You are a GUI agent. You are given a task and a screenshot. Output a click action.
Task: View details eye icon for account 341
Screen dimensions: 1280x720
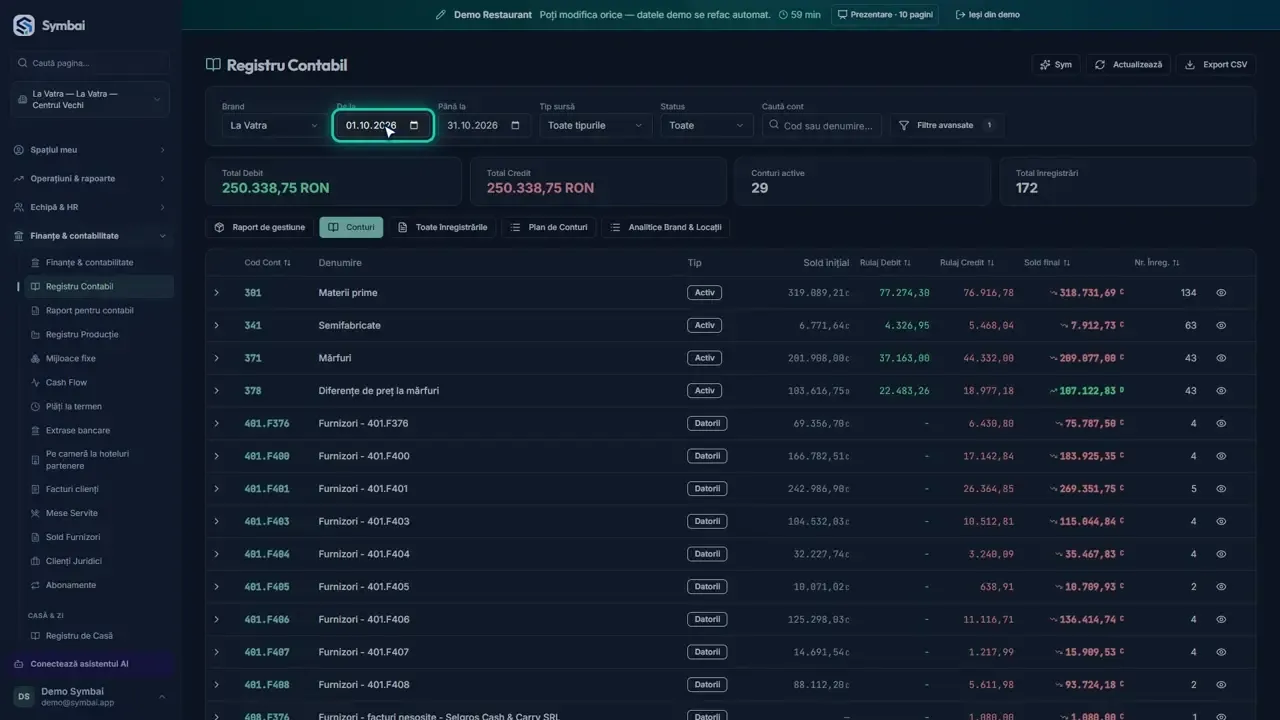(1221, 326)
